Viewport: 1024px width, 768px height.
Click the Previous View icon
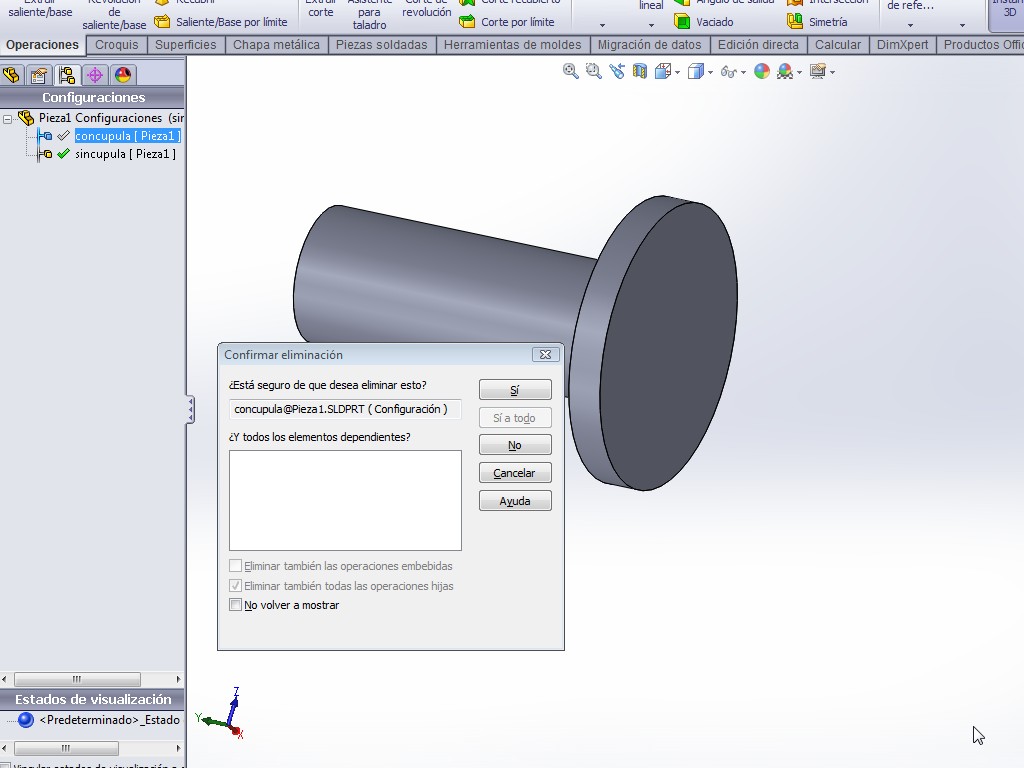(617, 71)
